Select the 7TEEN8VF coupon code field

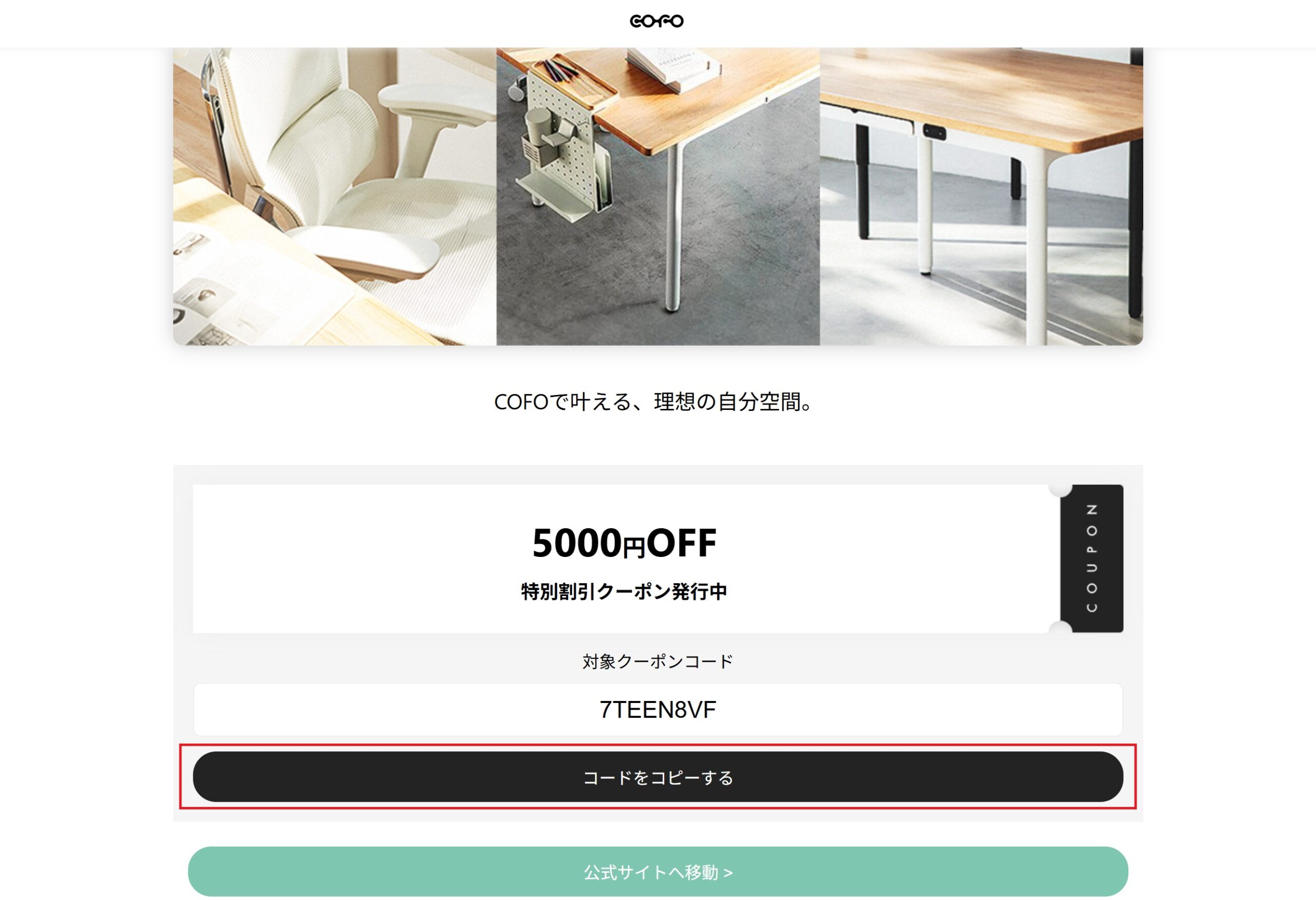pyautogui.click(x=657, y=709)
